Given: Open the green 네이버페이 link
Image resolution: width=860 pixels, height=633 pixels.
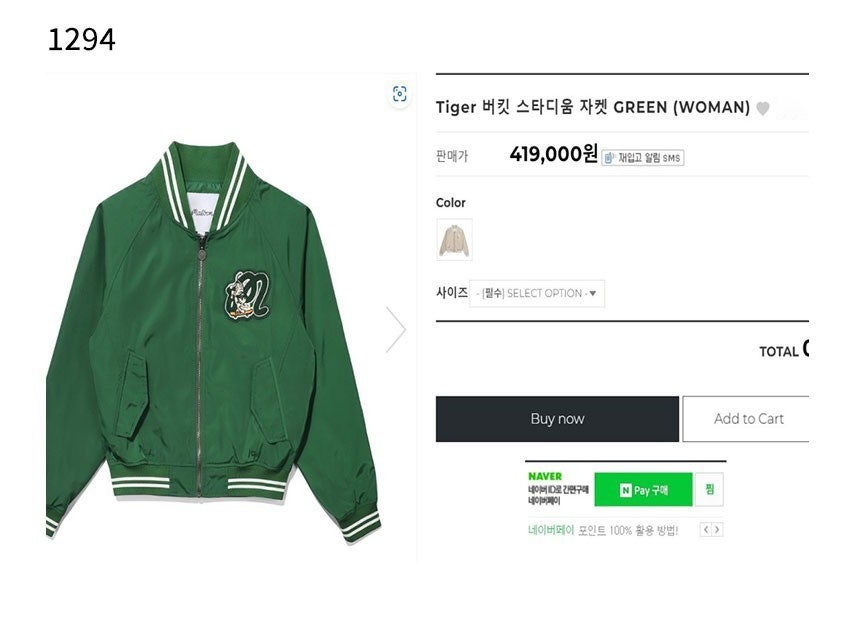Looking at the screenshot, I should 551,530.
